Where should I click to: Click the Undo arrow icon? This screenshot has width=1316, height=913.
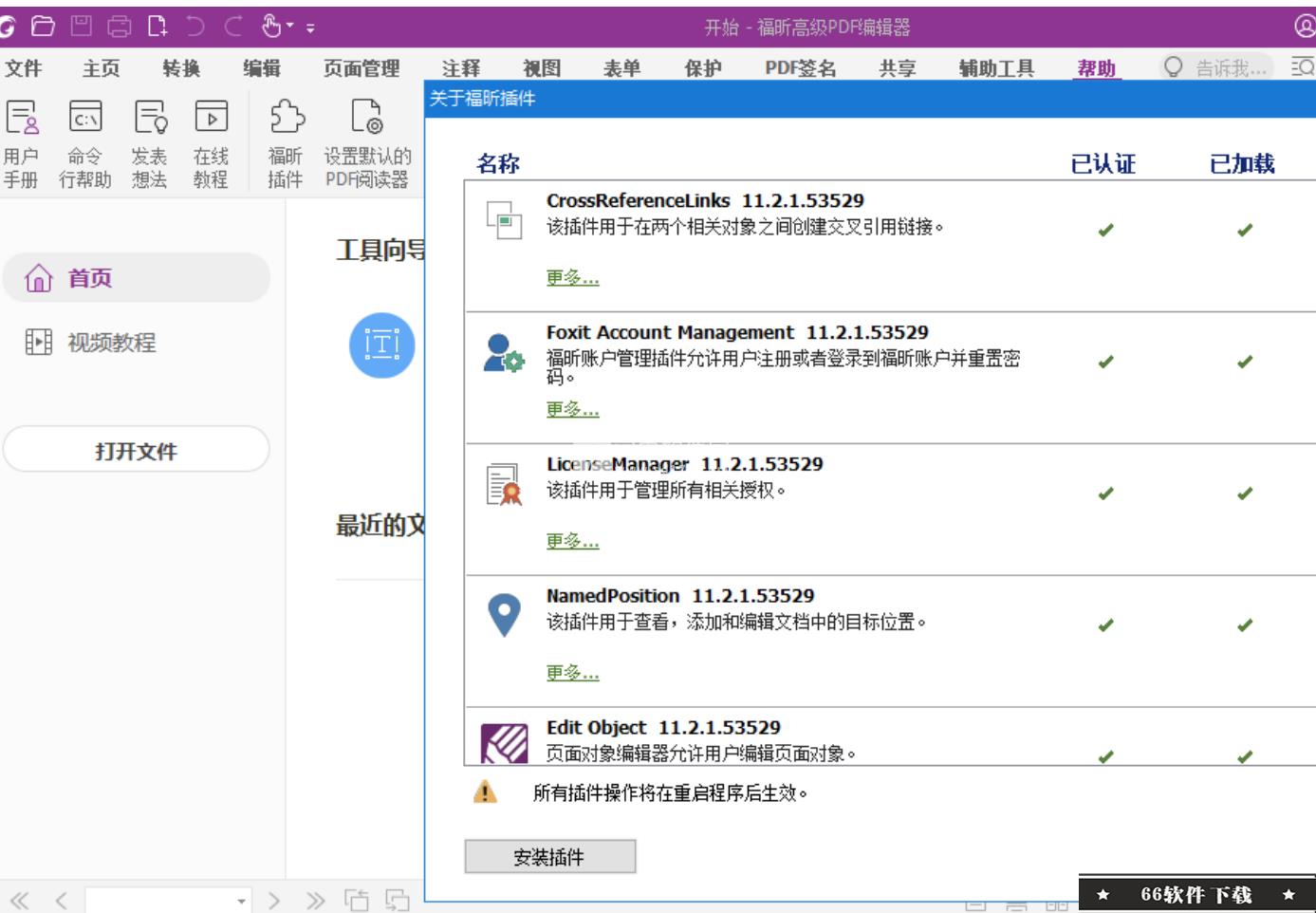click(195, 27)
